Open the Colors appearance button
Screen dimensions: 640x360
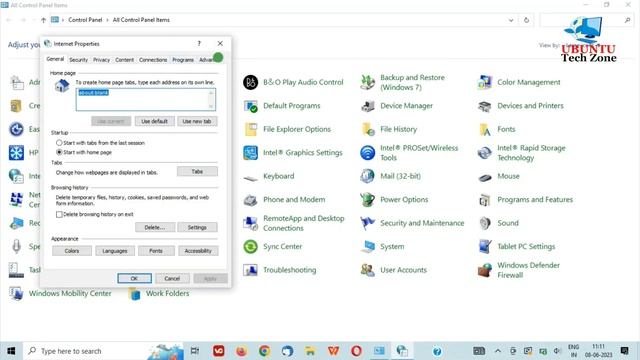coord(72,251)
